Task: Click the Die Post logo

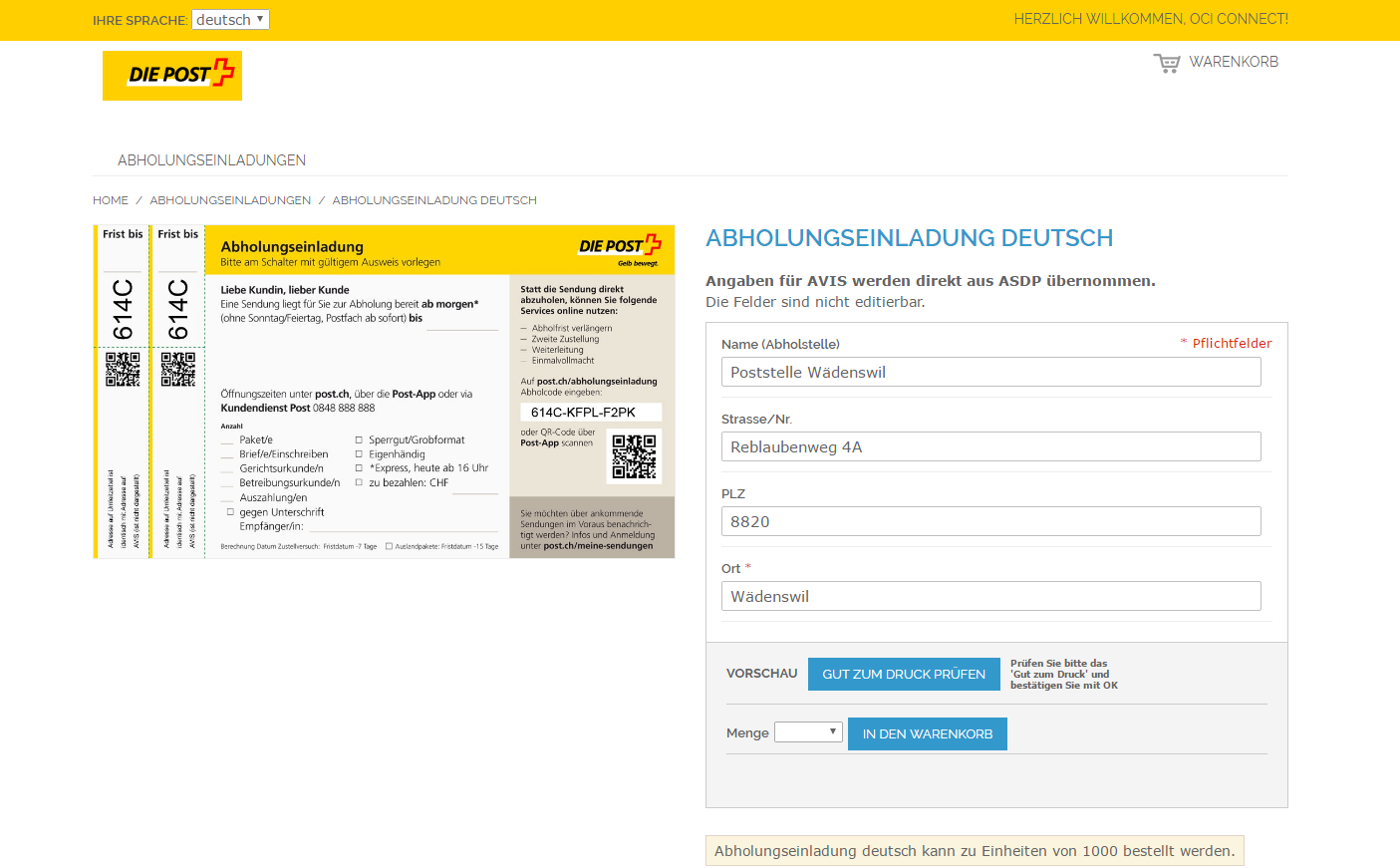Action: [x=172, y=76]
